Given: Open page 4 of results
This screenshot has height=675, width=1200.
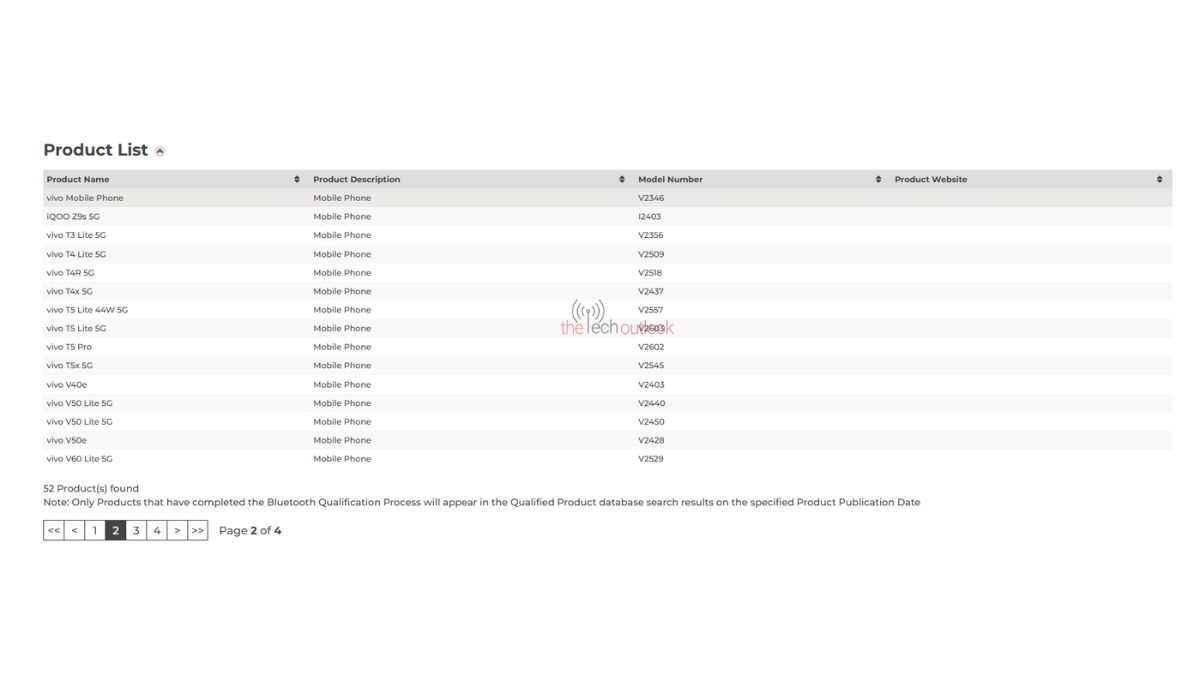Looking at the screenshot, I should (157, 531).
